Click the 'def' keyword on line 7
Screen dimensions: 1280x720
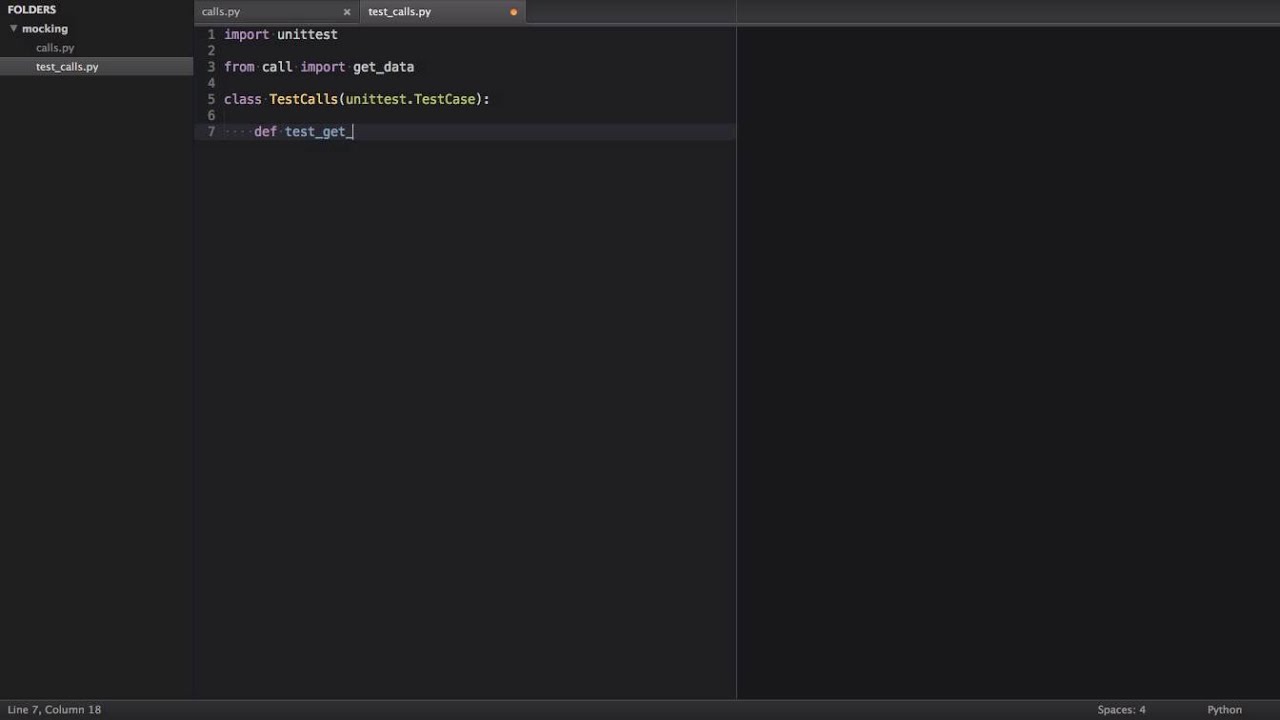tap(265, 131)
